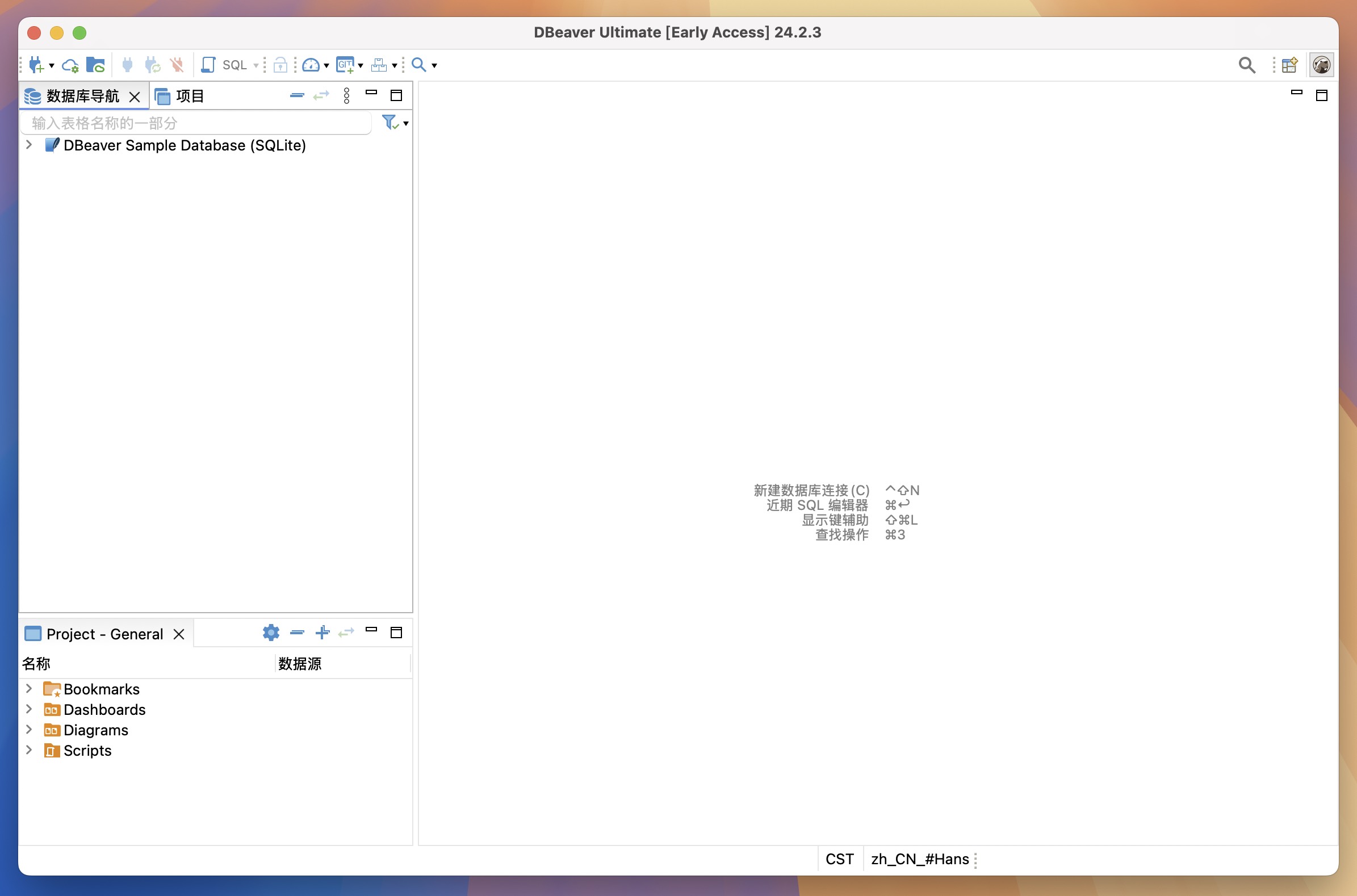Open the filter funnel dropdown arrow
This screenshot has height=896, width=1357.
tap(405, 123)
